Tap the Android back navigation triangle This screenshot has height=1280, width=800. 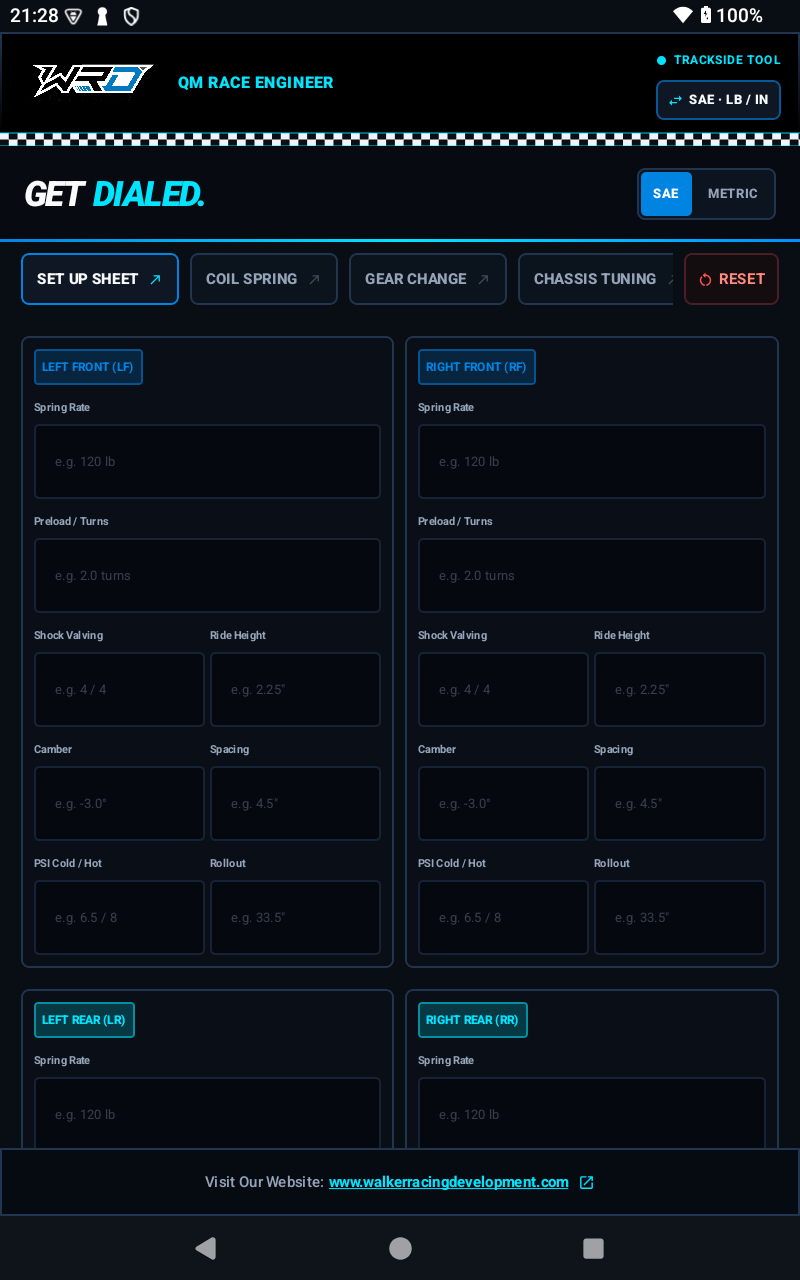206,1248
